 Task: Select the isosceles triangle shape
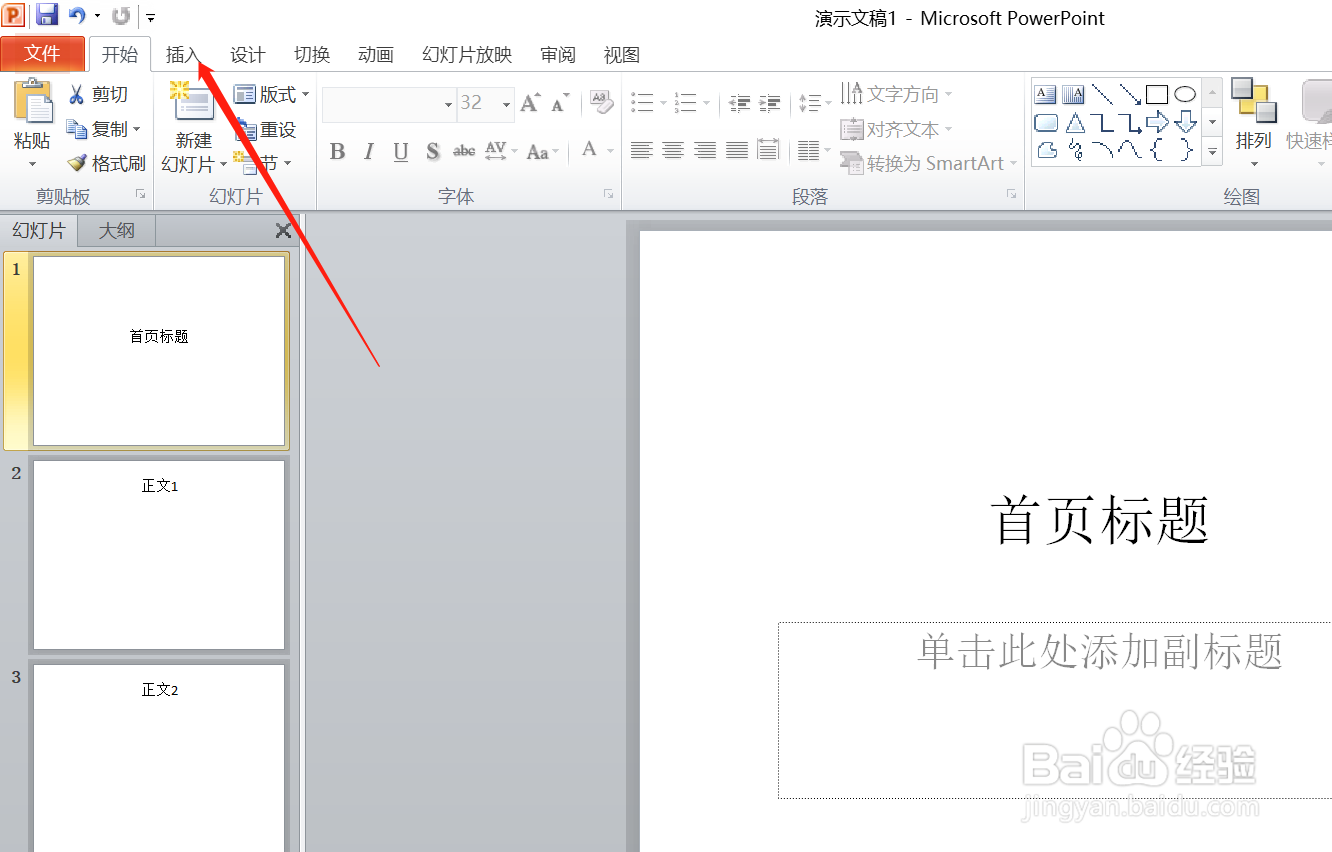1075,122
